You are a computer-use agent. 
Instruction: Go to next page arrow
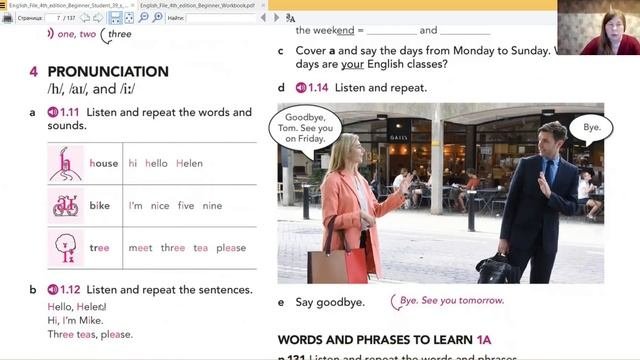click(98, 18)
